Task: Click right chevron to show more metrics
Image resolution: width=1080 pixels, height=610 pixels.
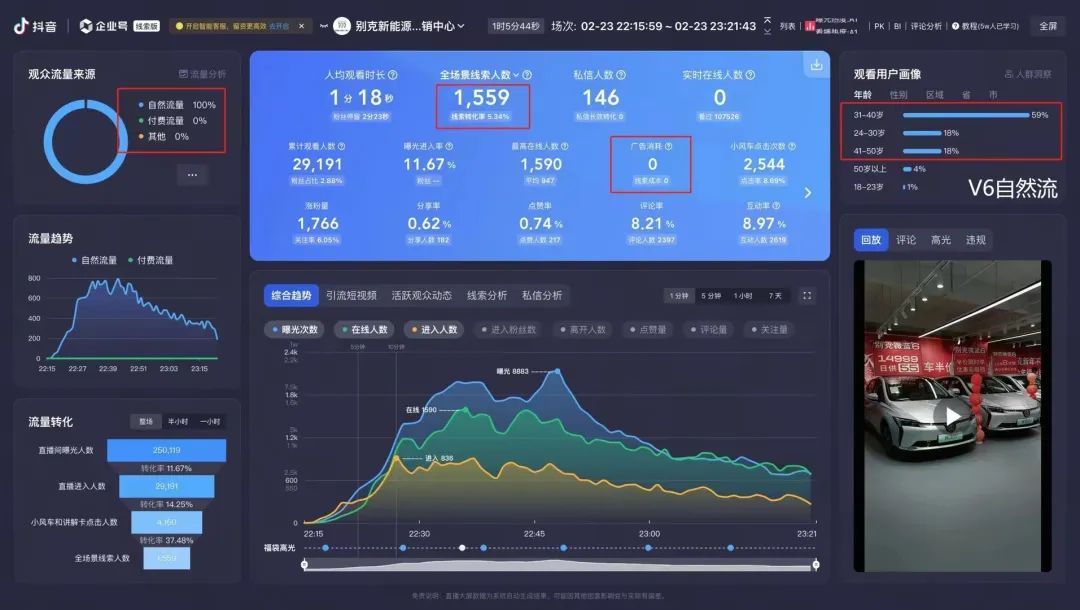Action: coord(808,193)
